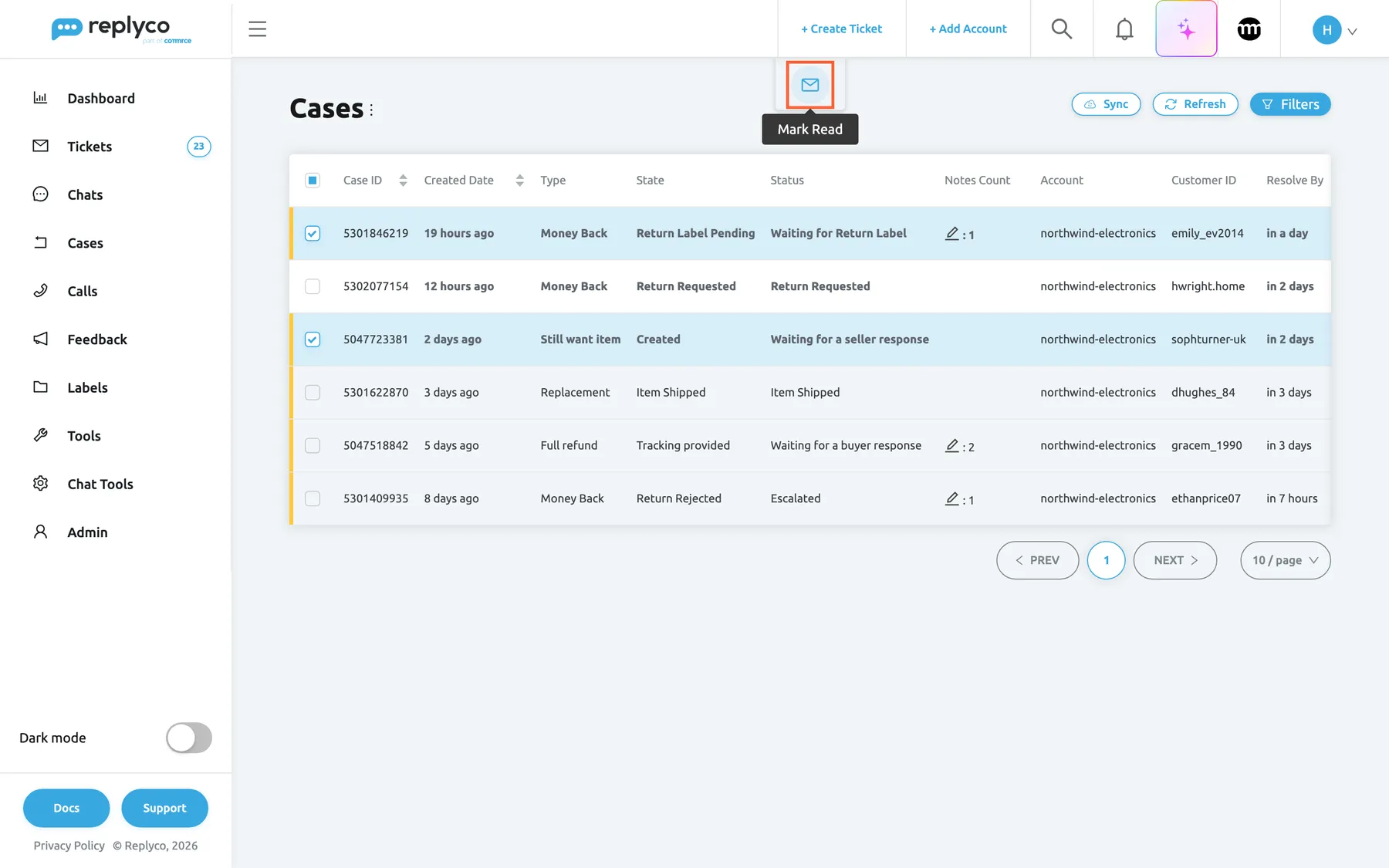Click the notes pencil icon for case 5047518842
The width and height of the screenshot is (1389, 868).
(952, 445)
